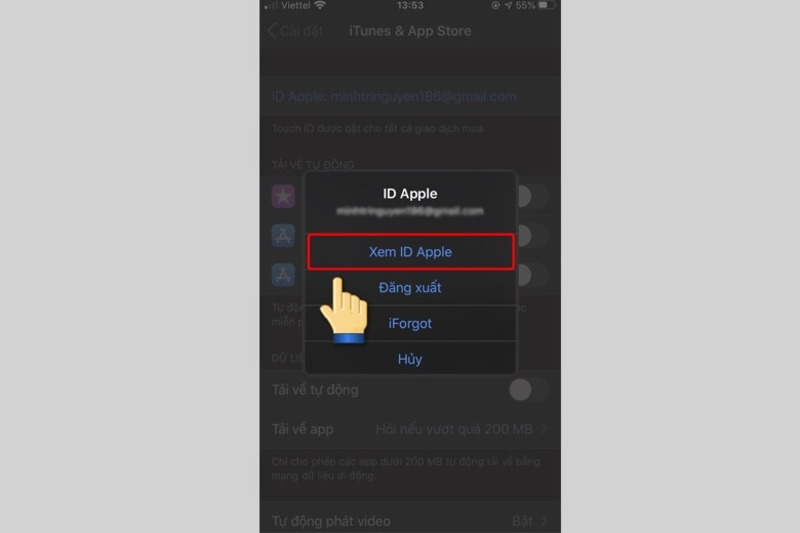Image resolution: width=800 pixels, height=533 pixels.
Task: Go back using Cài đặt arrow
Action: 295,31
